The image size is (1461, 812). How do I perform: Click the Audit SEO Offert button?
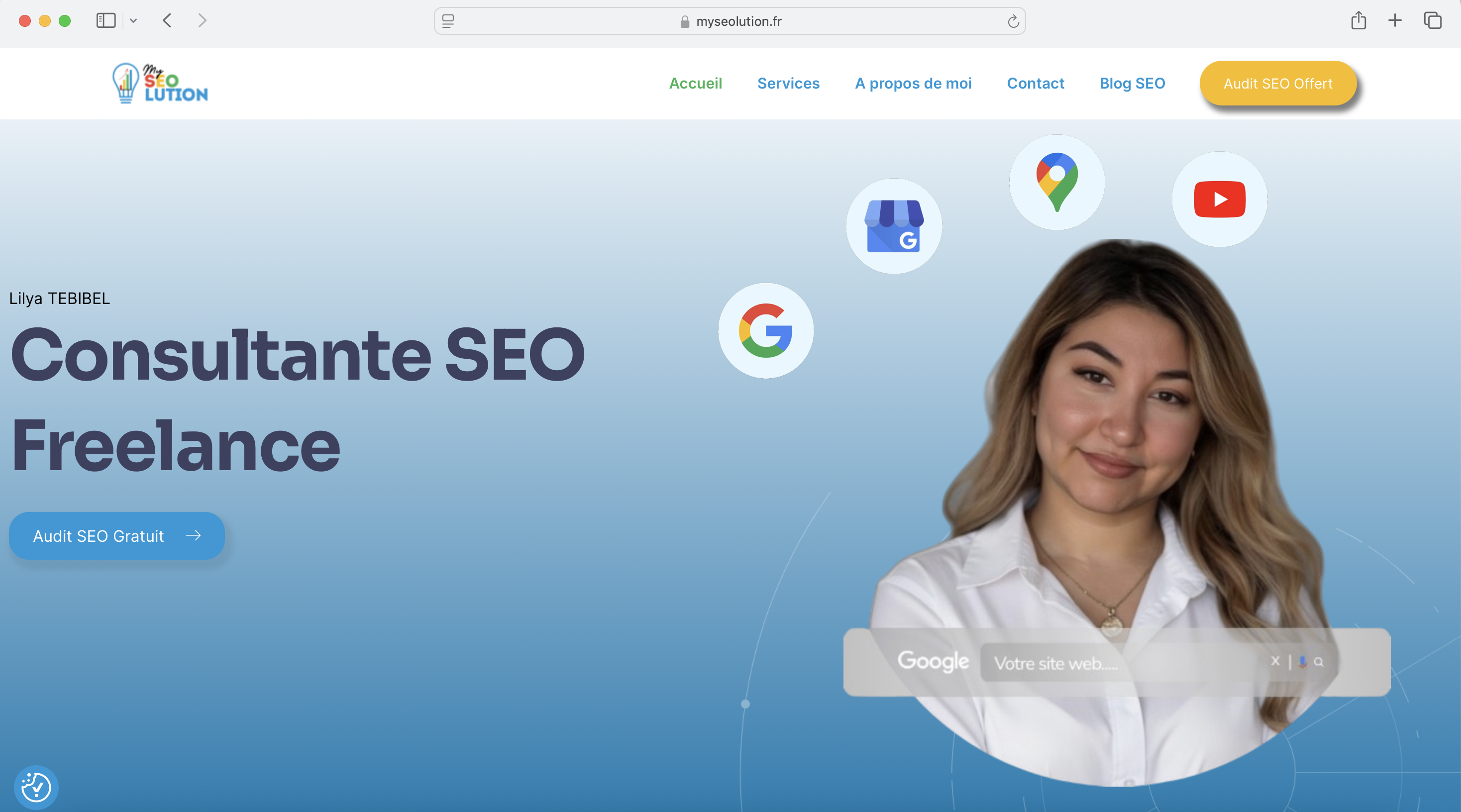click(x=1278, y=84)
